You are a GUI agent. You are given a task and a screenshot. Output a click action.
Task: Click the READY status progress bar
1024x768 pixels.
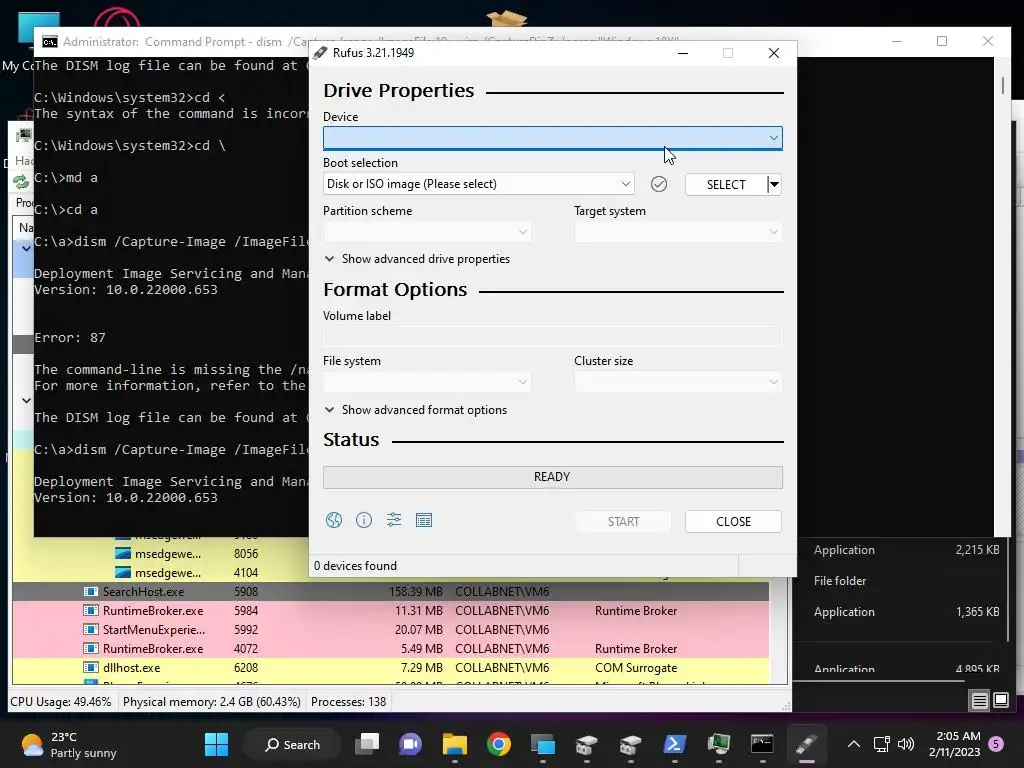pos(552,477)
